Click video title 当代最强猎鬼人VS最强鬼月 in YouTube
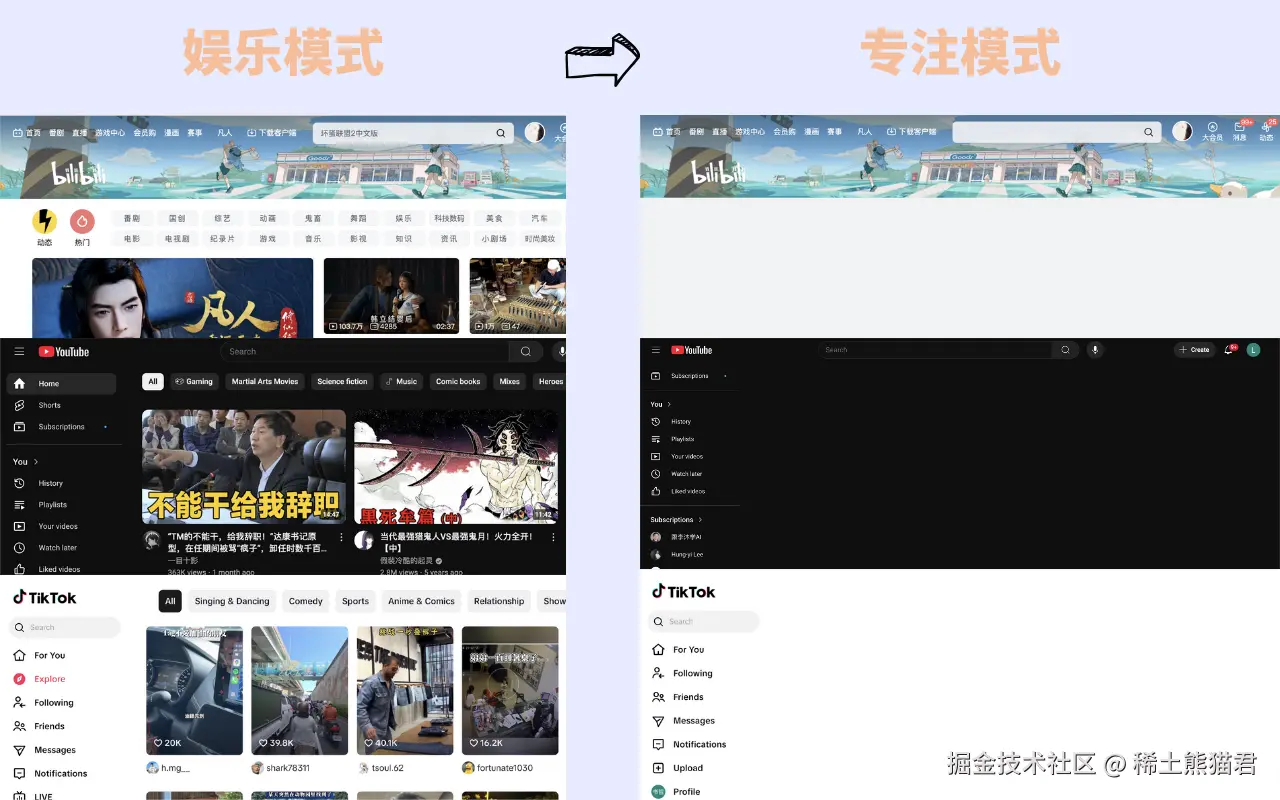This screenshot has width=1280, height=800. click(456, 542)
